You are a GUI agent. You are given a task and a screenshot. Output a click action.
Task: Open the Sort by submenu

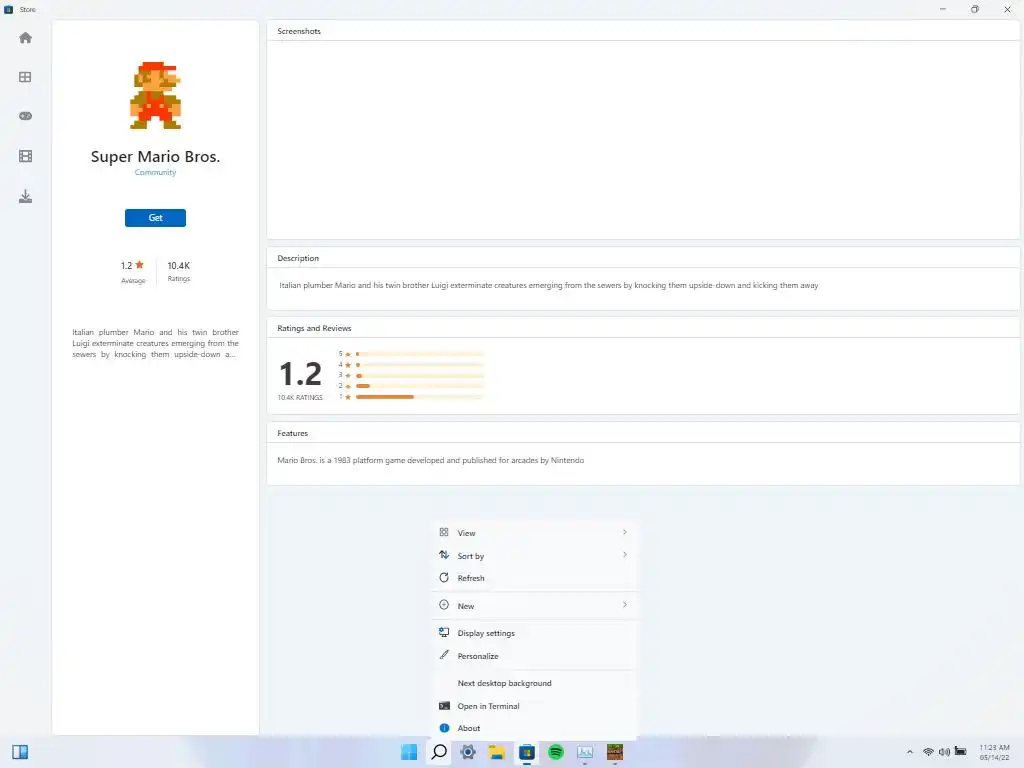click(534, 556)
